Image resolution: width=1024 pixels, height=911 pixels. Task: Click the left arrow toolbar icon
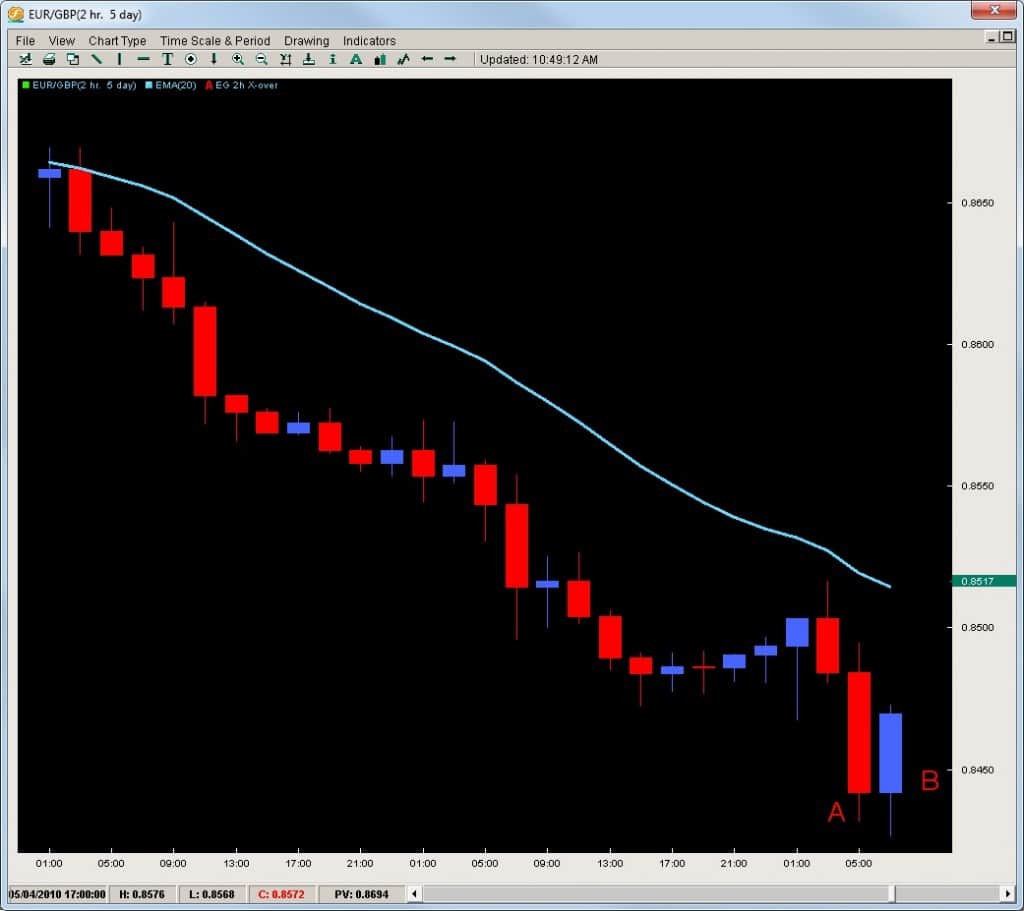427,59
